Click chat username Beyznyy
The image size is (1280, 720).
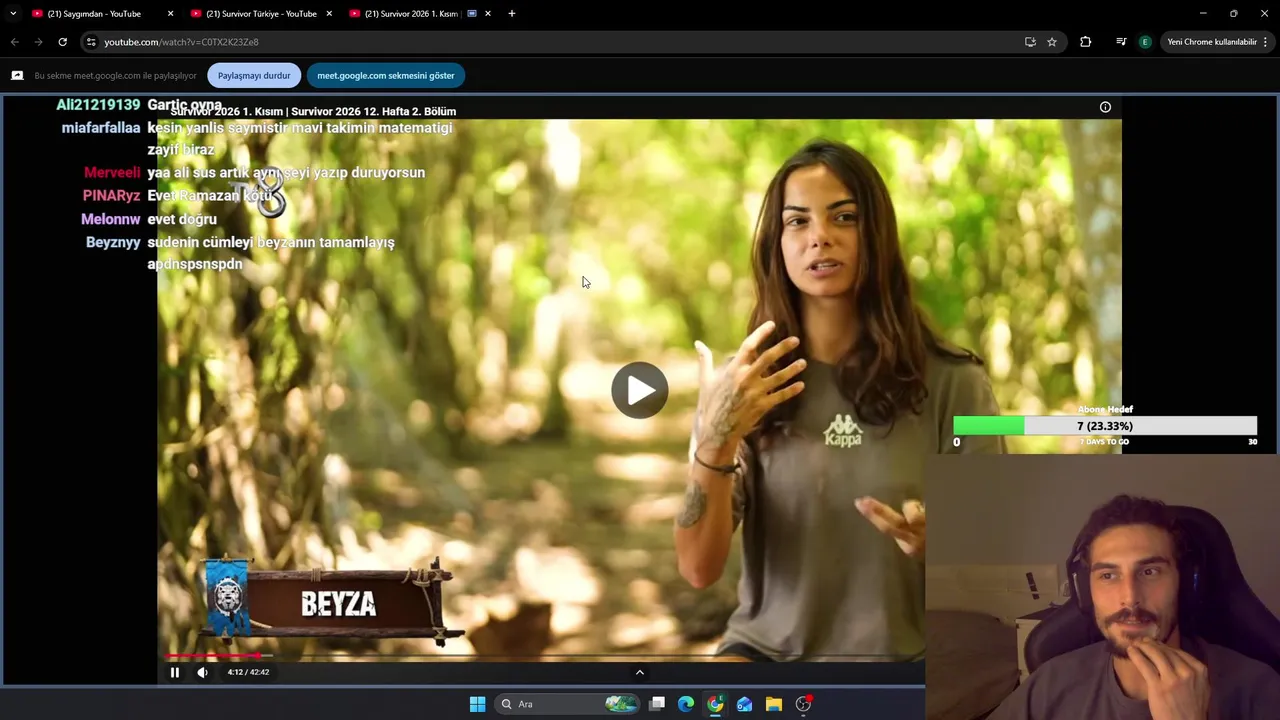pyautogui.click(x=113, y=242)
